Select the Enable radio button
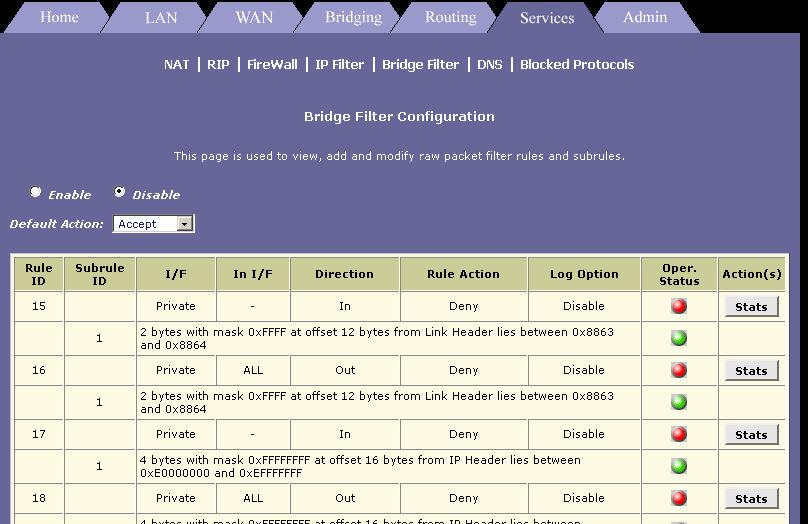 [x=36, y=192]
